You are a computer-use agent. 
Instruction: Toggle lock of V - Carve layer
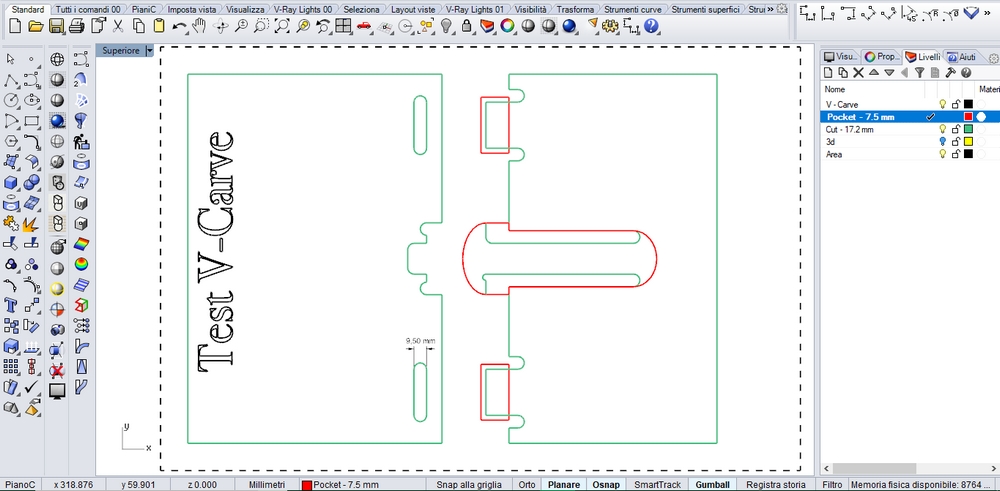[x=955, y=105]
